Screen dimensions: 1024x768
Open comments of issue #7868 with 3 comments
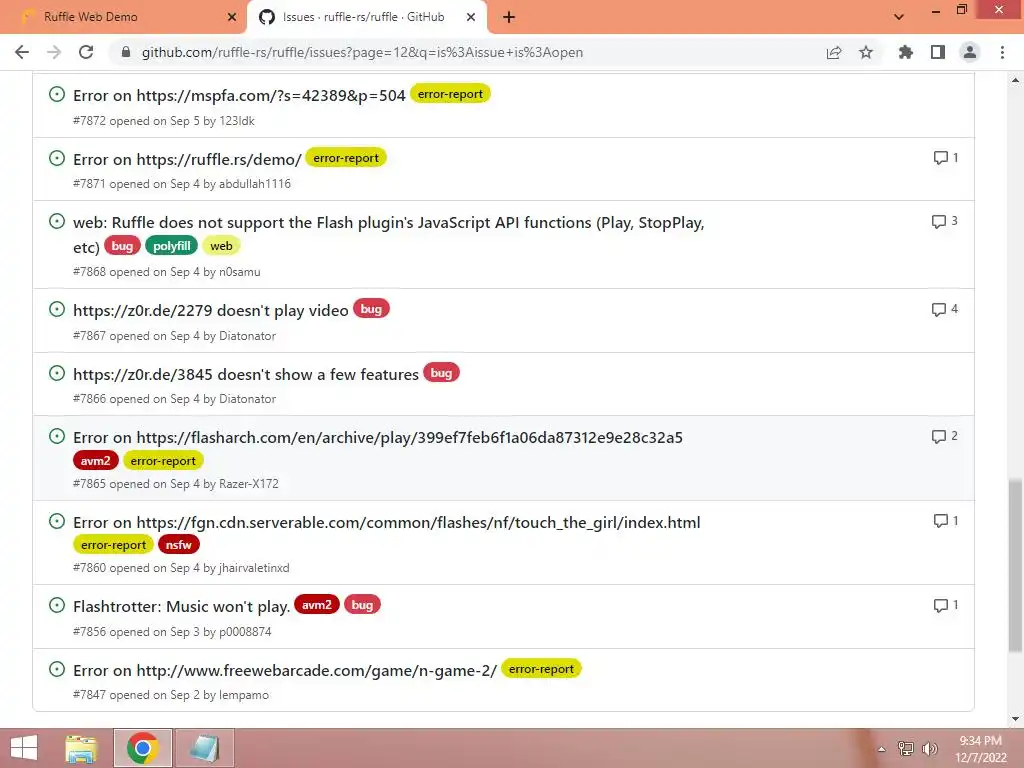point(944,221)
